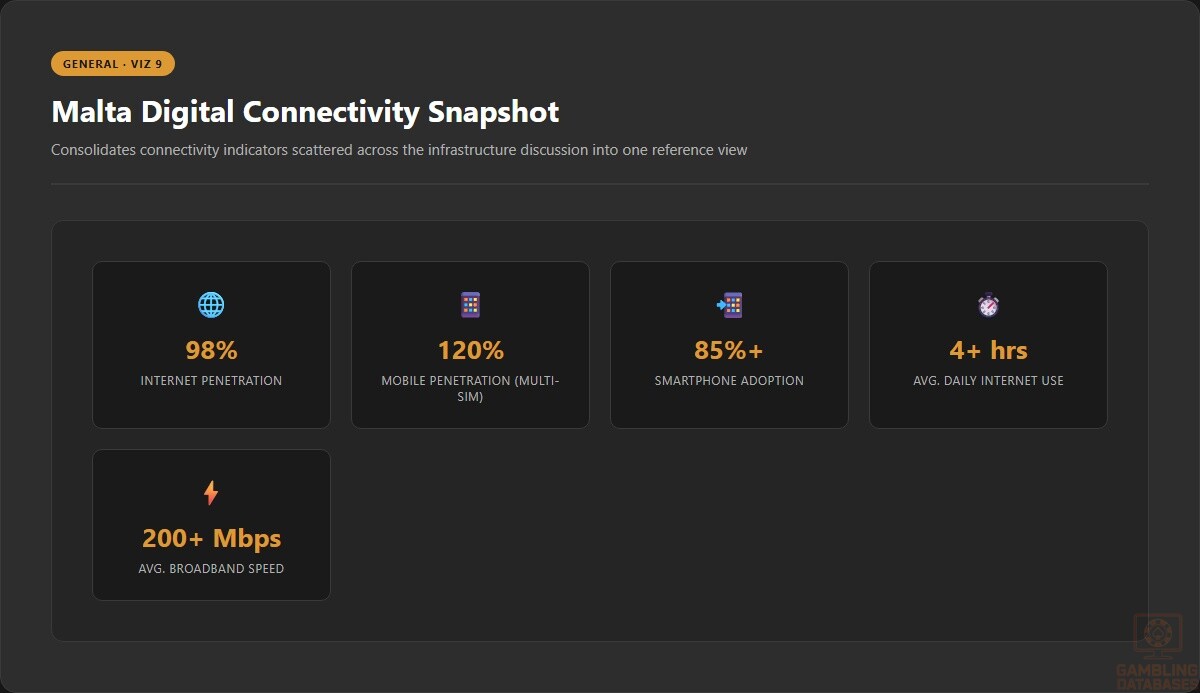The height and width of the screenshot is (693, 1200).
Task: Click the smartphone-with-arrow icon above 85%+
Action: 729,305
